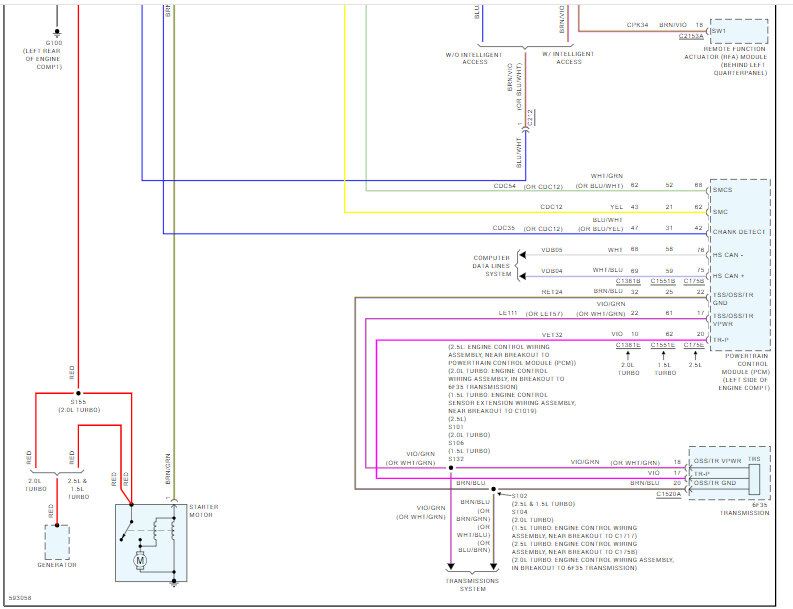793x609 pixels.
Task: Select the arrowhead on the VDB05 data line
Action: [523, 255]
